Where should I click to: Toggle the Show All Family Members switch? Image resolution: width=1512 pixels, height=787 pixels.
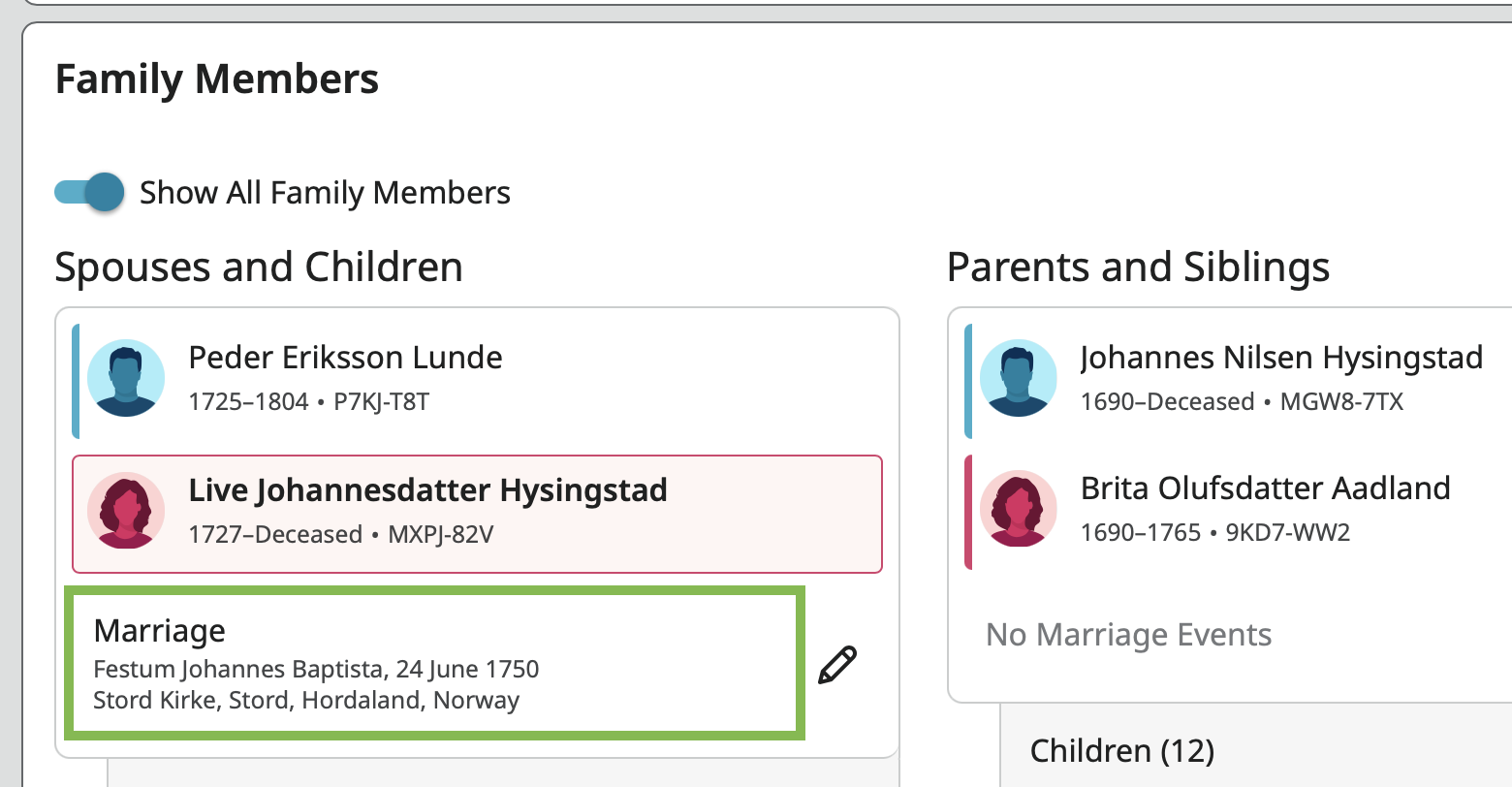coord(89,192)
